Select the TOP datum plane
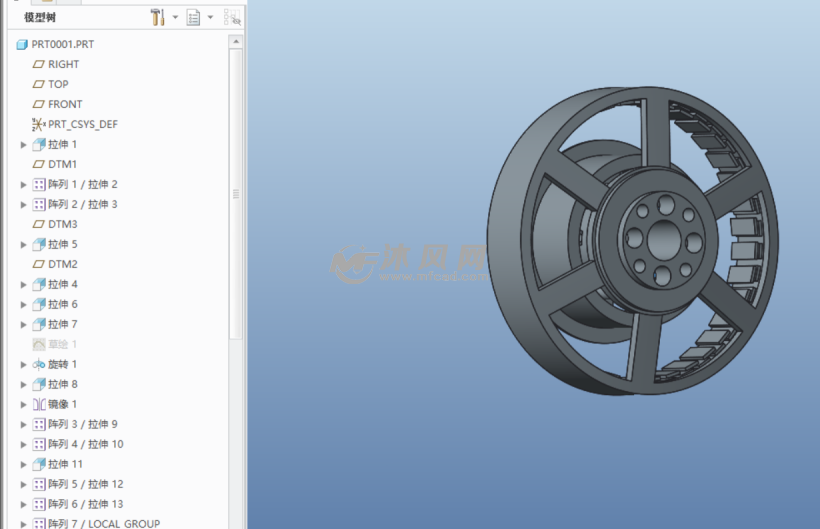The image size is (820, 529). [x=58, y=84]
